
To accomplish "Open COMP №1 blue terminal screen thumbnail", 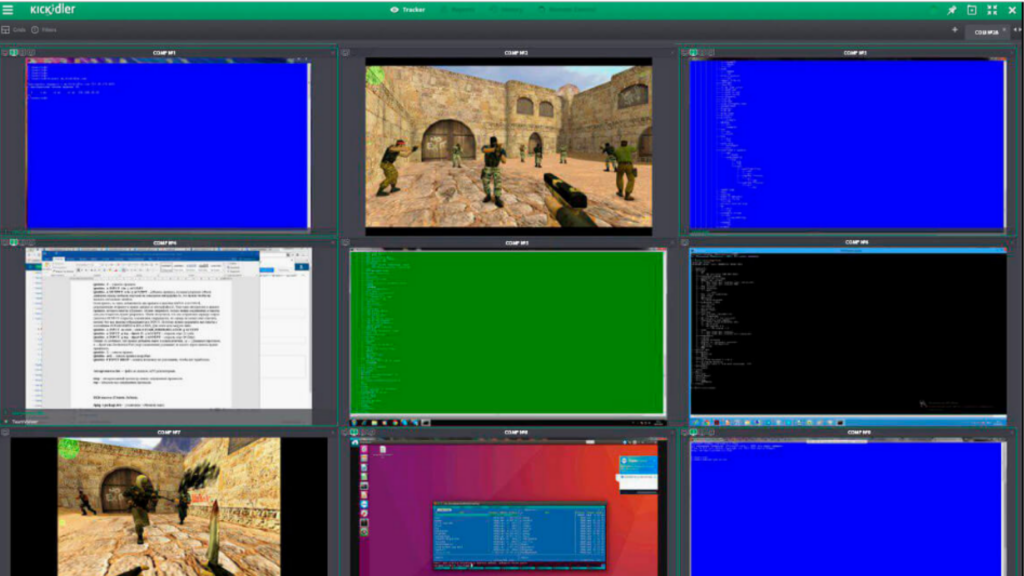I will (168, 143).
